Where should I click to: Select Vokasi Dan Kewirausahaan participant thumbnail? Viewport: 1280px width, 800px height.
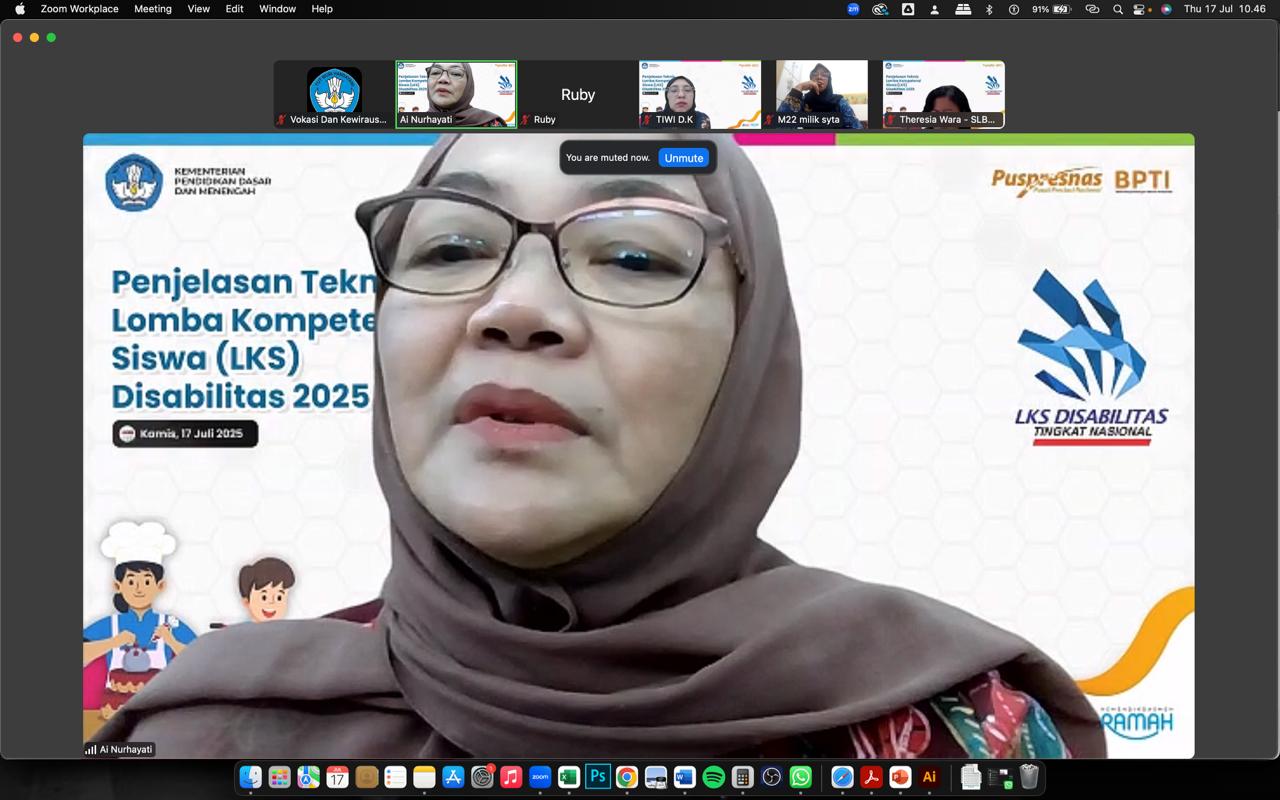tap(334, 94)
